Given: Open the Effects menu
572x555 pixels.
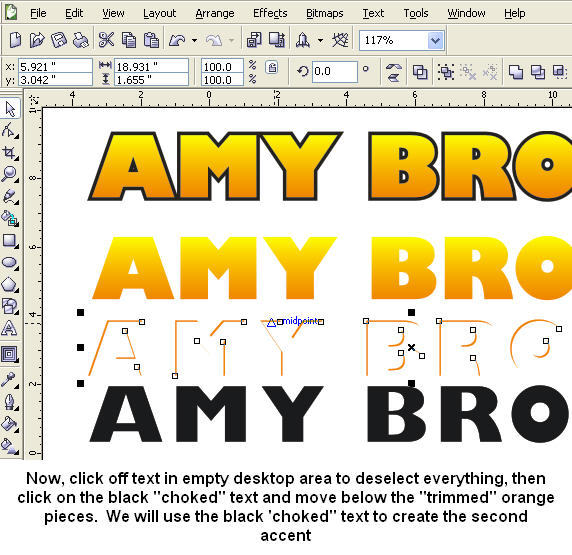Looking at the screenshot, I should pyautogui.click(x=270, y=14).
